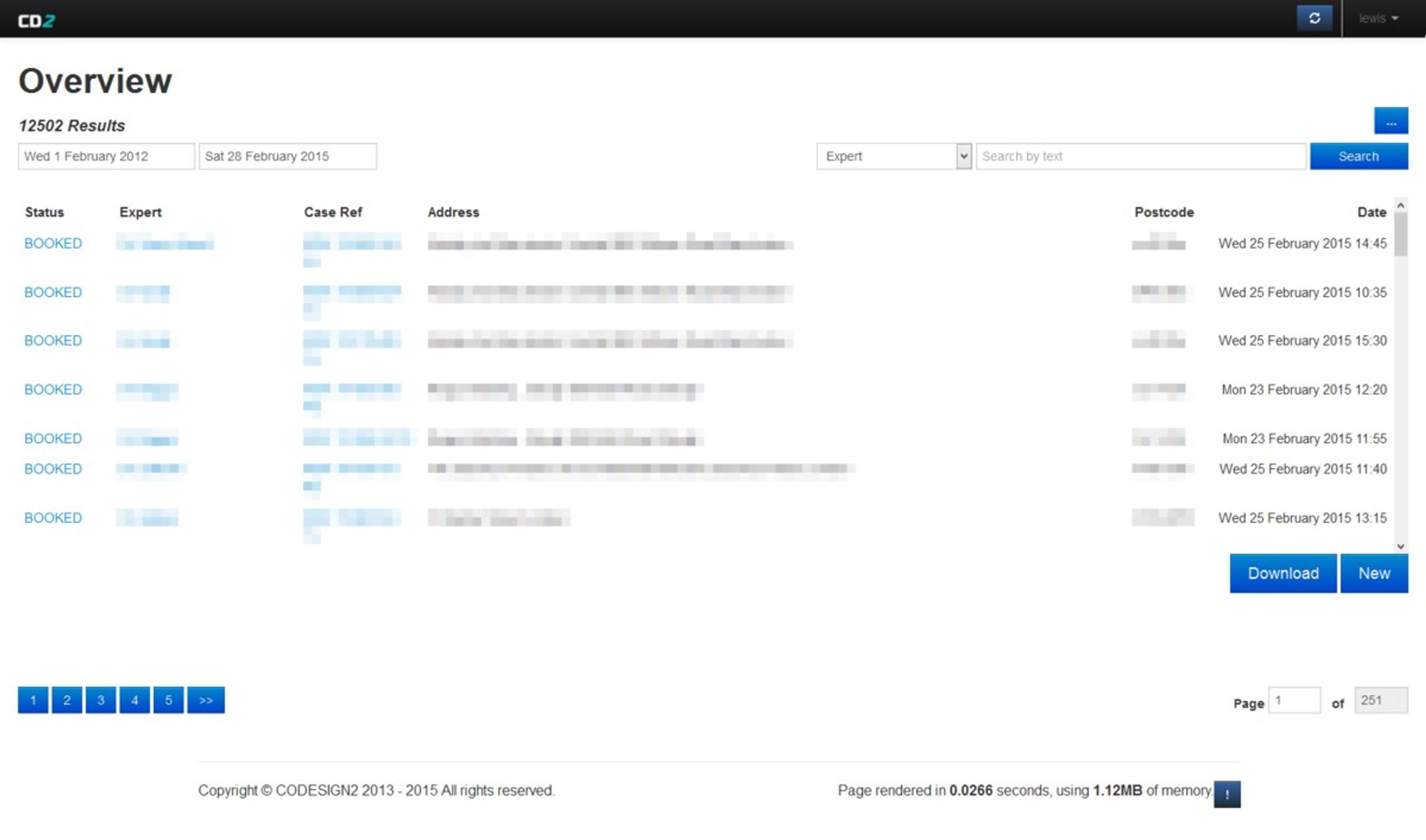
Task: Click the Expert column header
Action: click(x=140, y=212)
